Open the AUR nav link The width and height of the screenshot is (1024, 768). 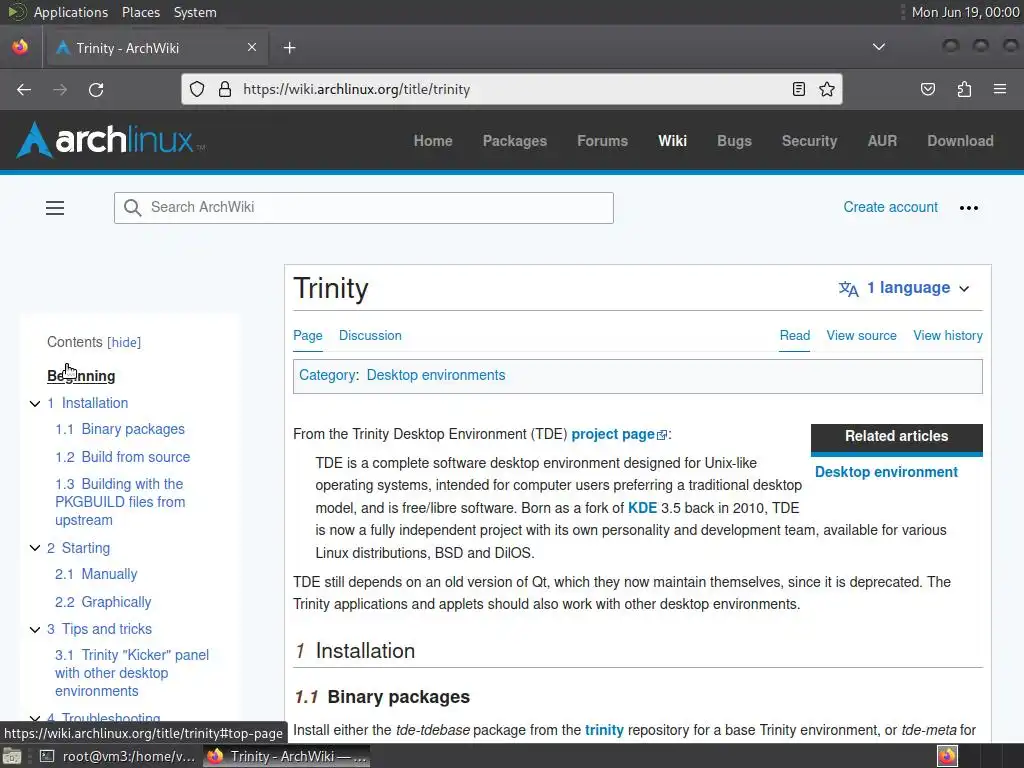coord(882,141)
